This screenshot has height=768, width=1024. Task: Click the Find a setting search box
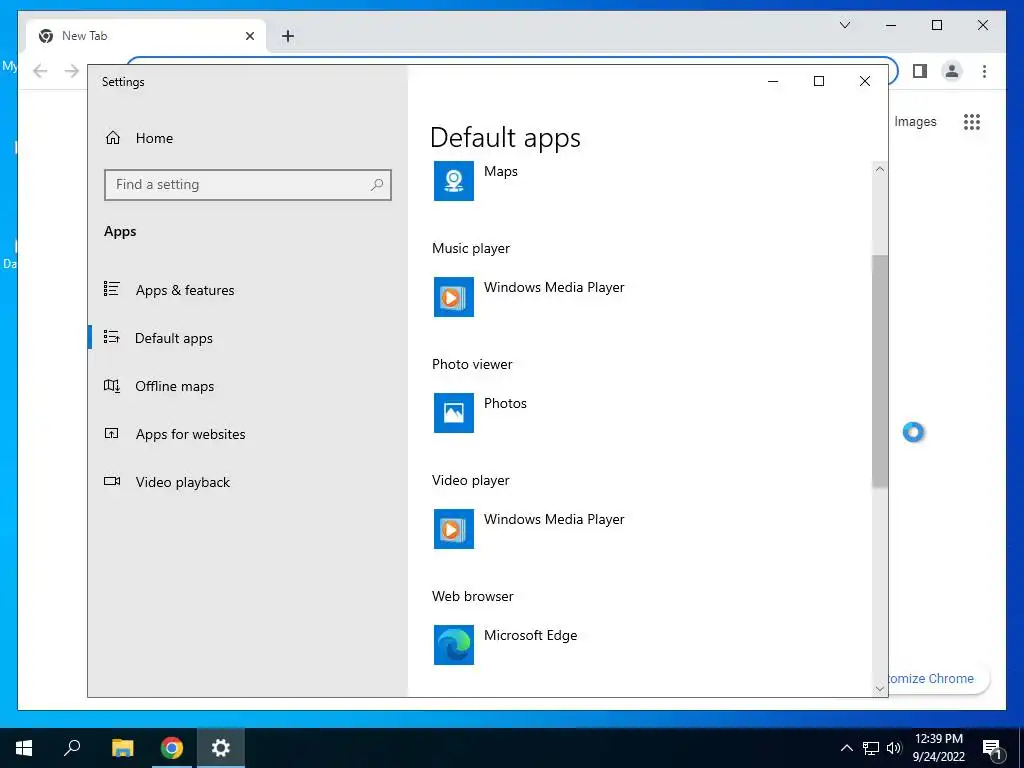(x=248, y=185)
